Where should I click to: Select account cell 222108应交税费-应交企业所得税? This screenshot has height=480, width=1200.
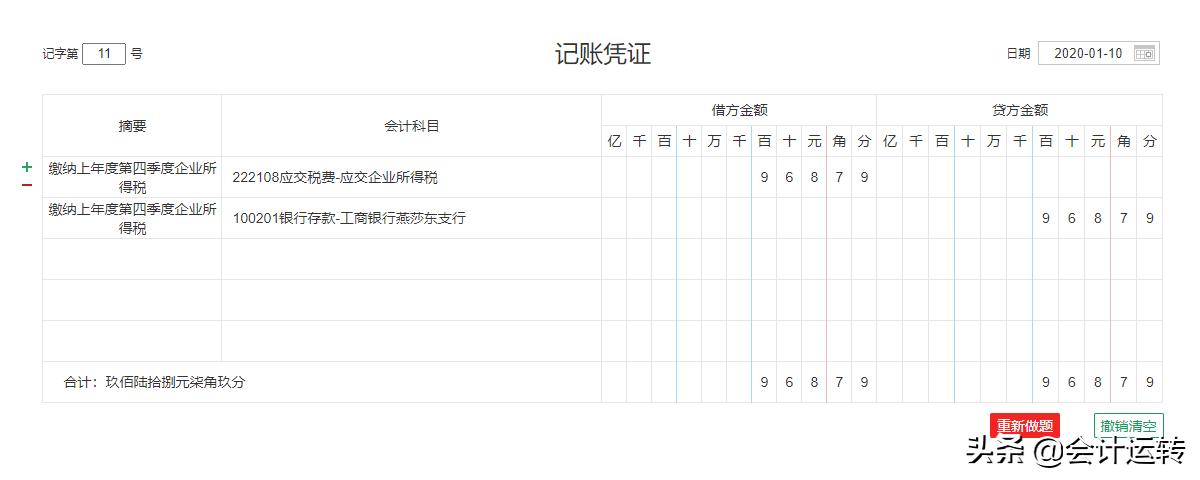(x=411, y=177)
